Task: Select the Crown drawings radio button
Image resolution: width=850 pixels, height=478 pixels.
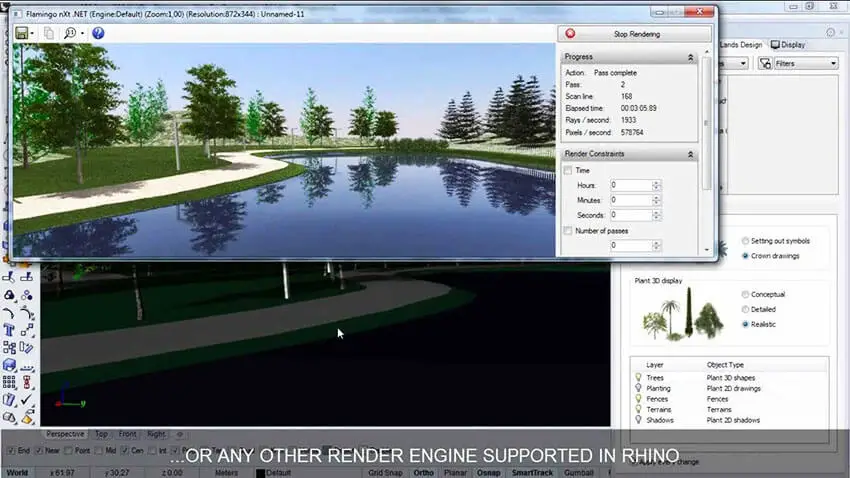Action: tap(745, 256)
